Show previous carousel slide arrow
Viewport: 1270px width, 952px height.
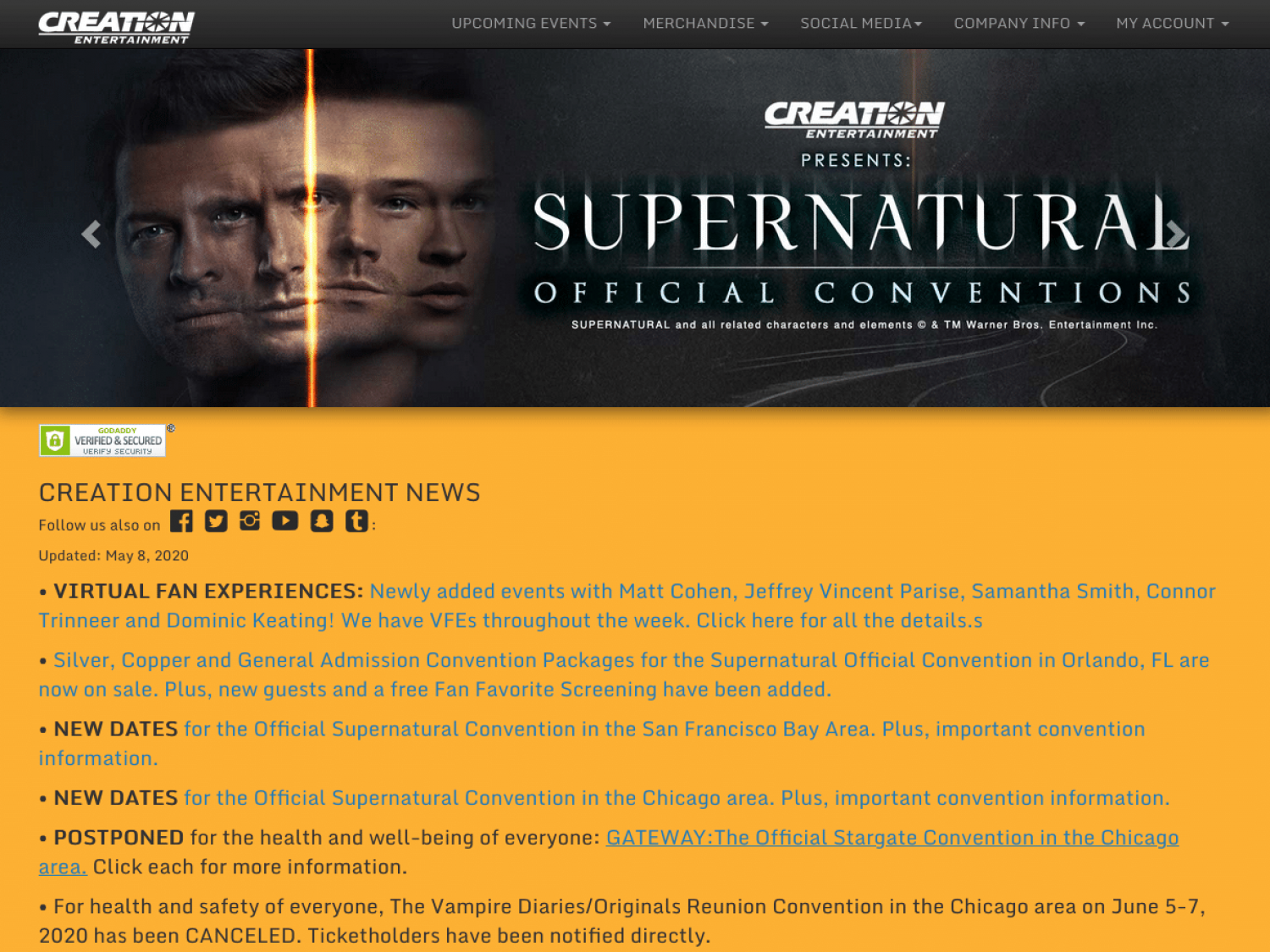[x=91, y=234]
